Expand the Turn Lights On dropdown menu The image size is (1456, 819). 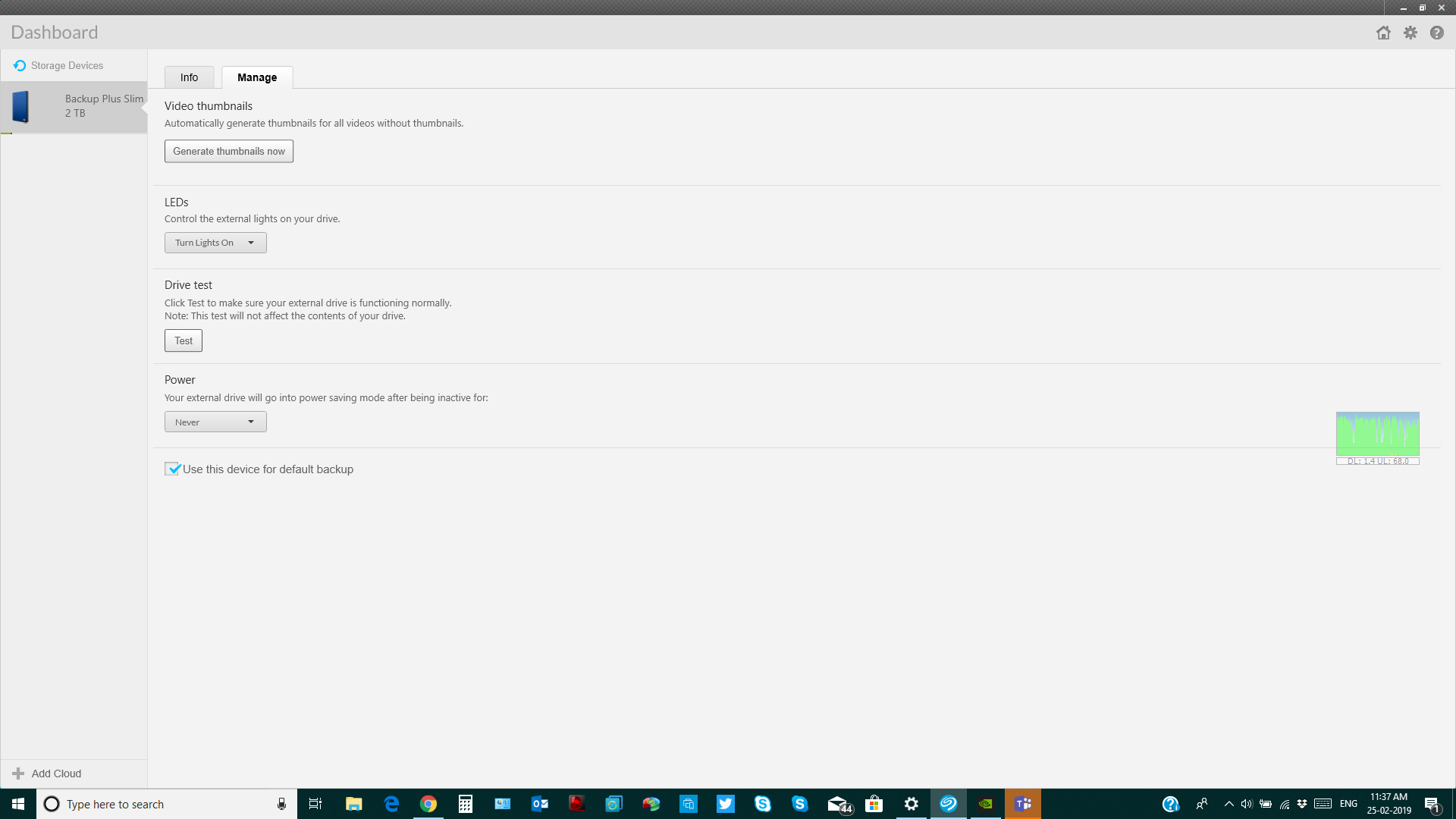[251, 242]
